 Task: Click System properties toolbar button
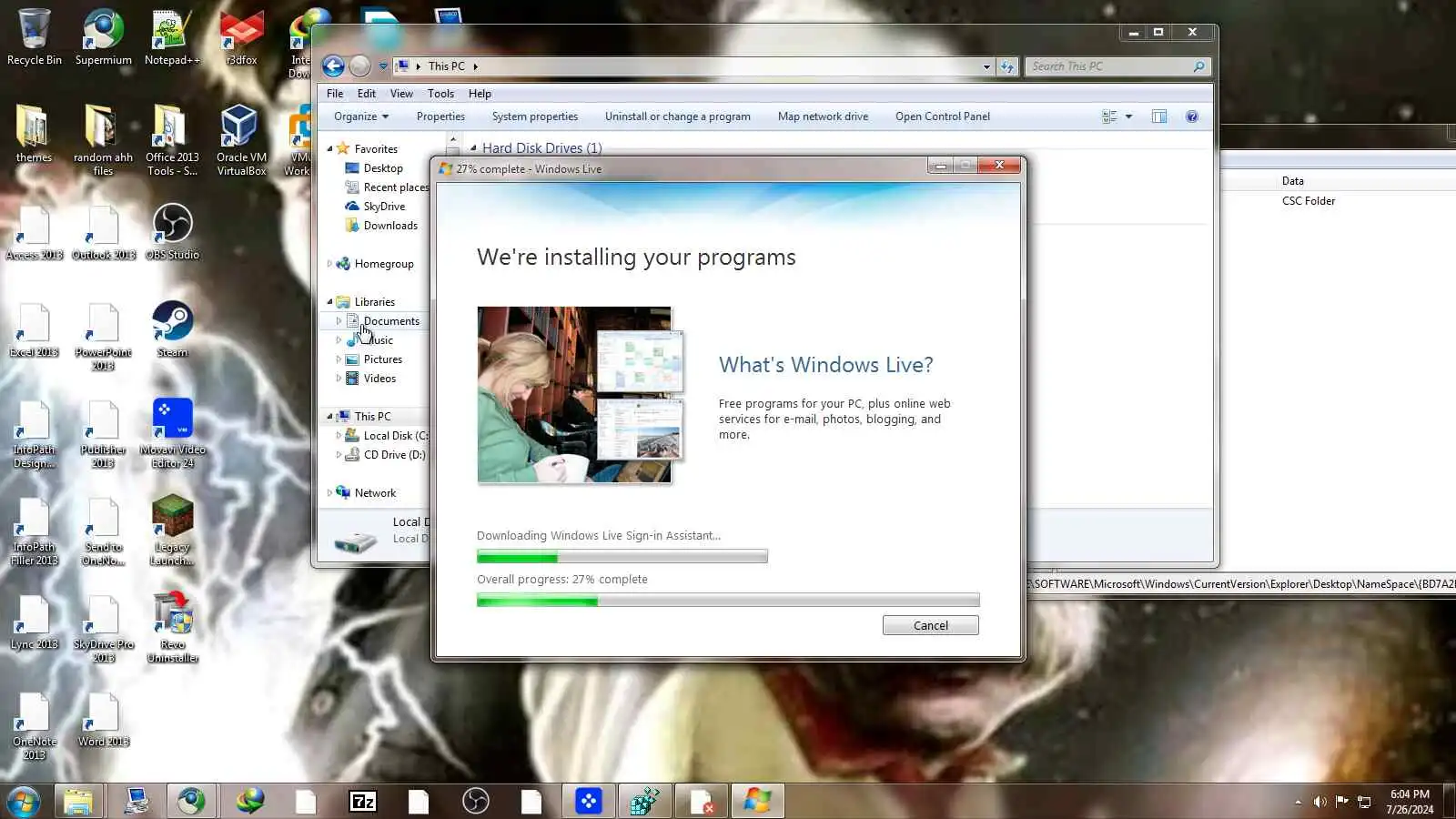point(535,116)
